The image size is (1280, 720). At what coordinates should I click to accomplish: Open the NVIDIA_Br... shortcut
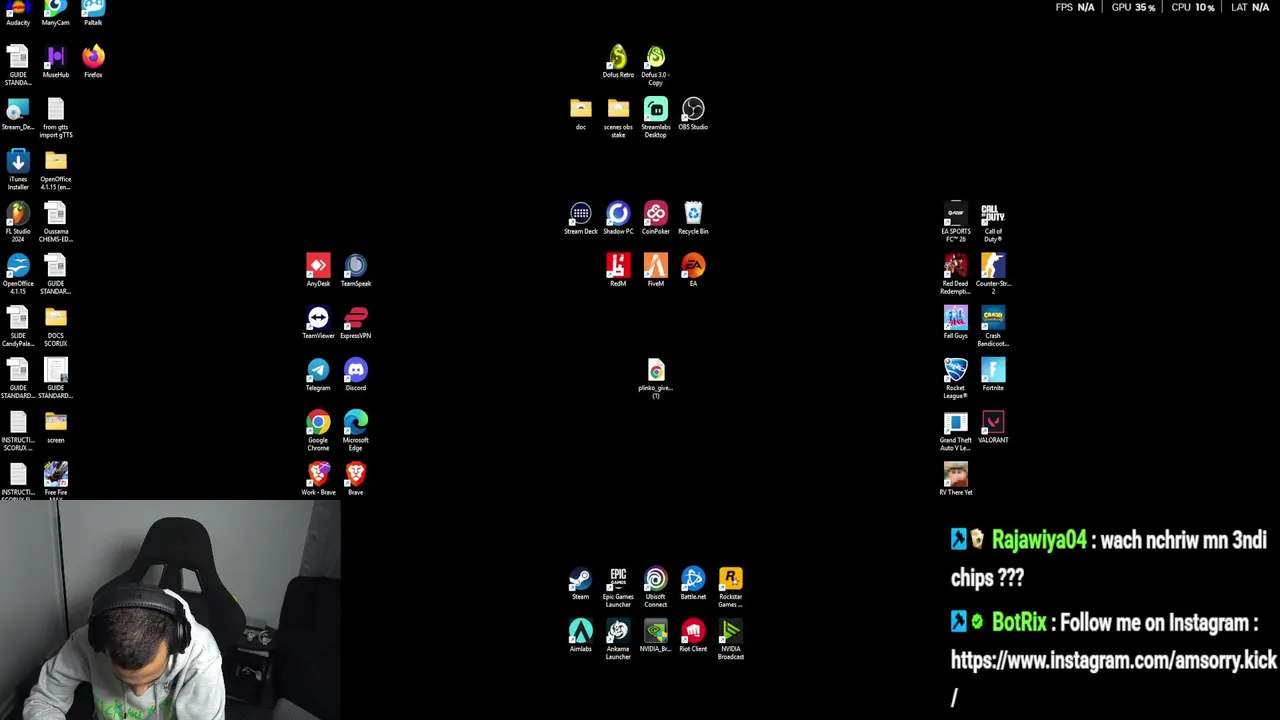(x=656, y=636)
